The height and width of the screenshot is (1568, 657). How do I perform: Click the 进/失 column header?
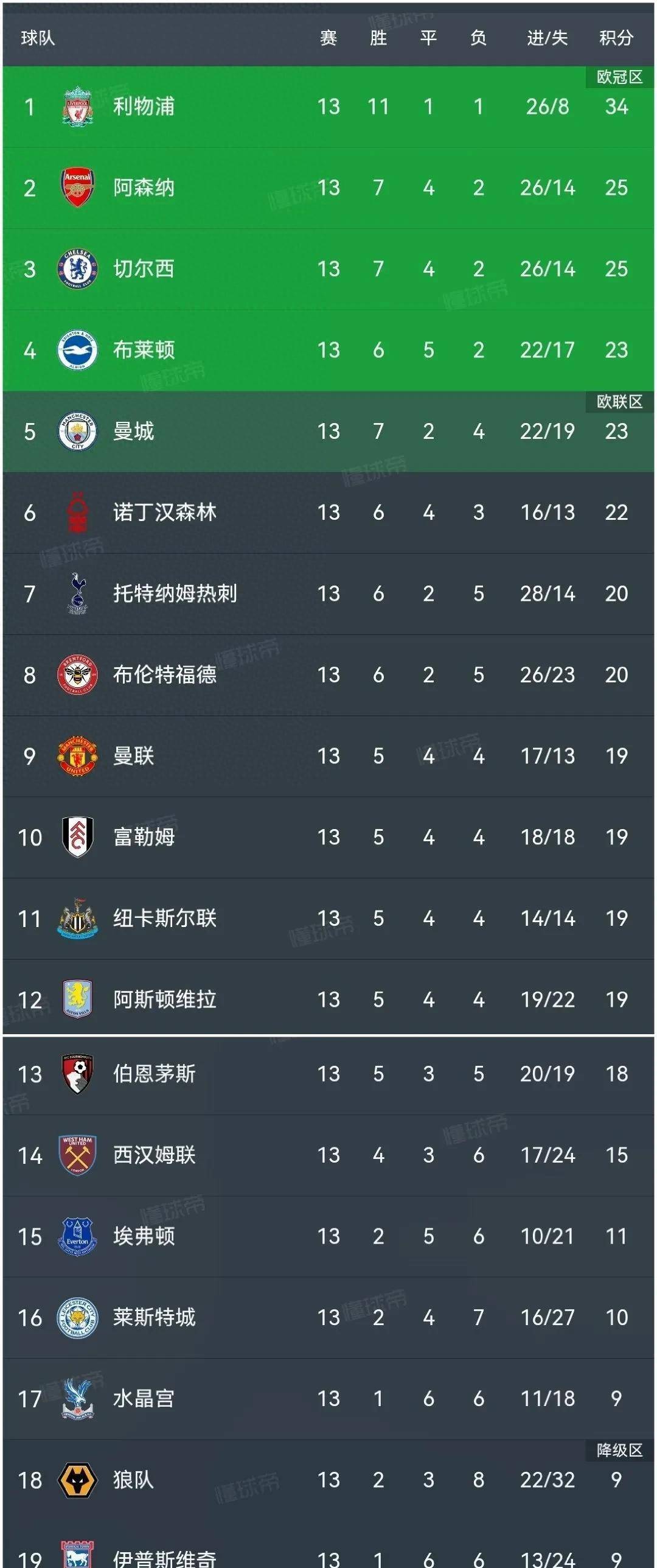point(546,37)
